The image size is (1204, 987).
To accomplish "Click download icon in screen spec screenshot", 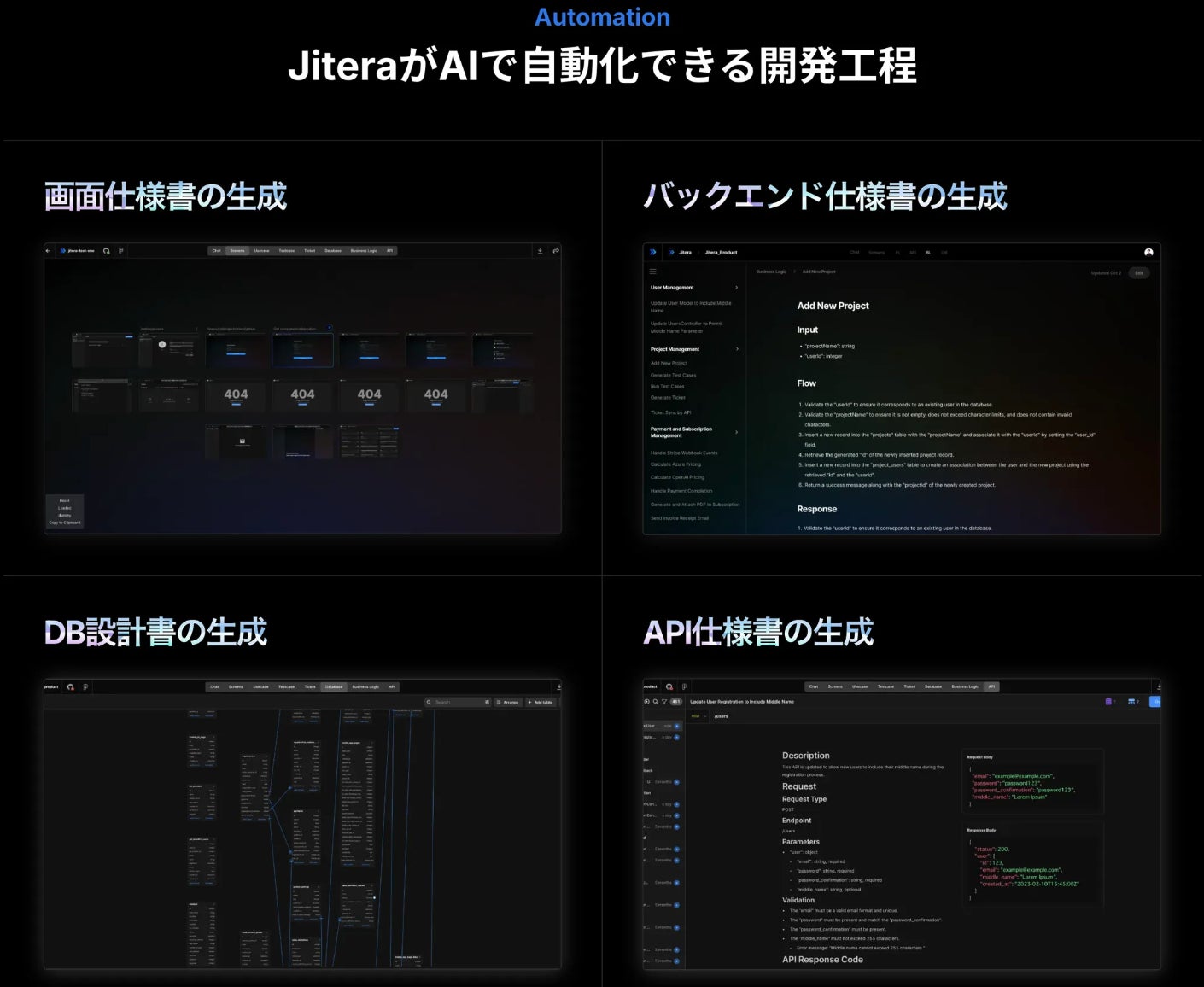I will pos(540,251).
